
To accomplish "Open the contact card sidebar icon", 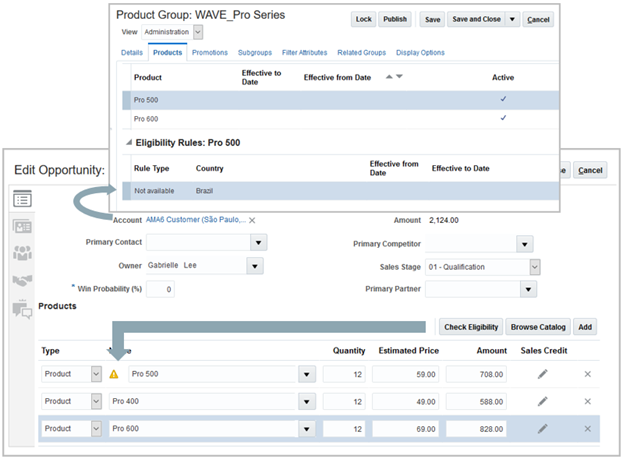I will pyautogui.click(x=22, y=226).
